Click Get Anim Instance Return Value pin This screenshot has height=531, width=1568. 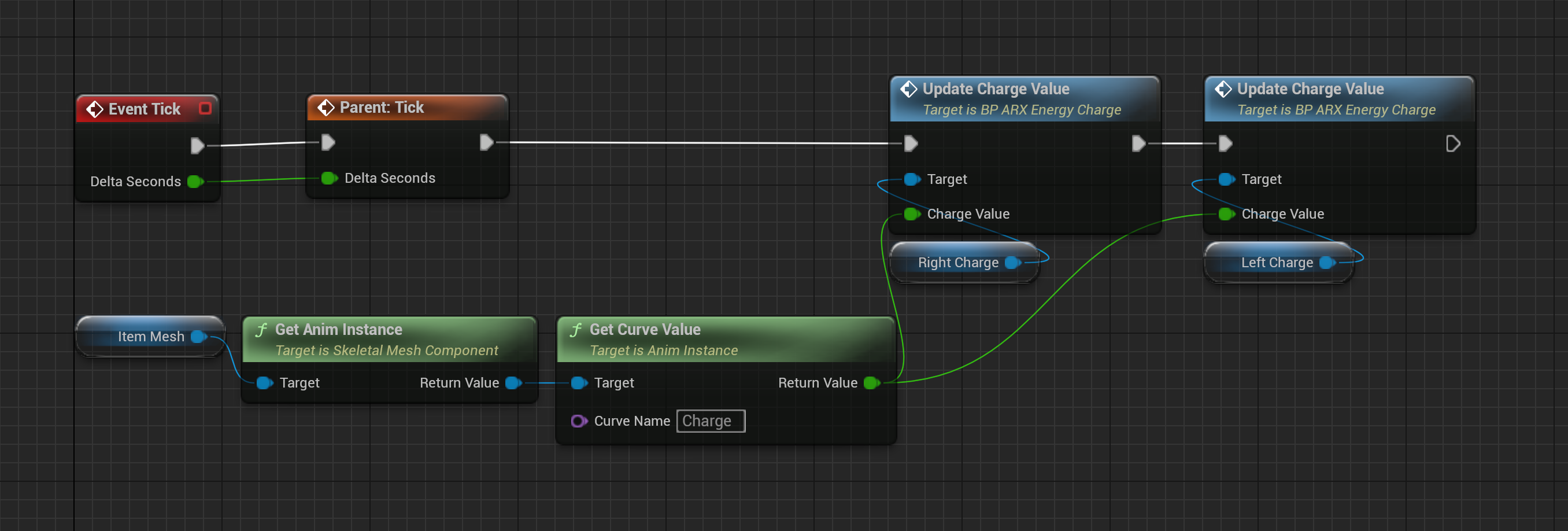point(514,383)
